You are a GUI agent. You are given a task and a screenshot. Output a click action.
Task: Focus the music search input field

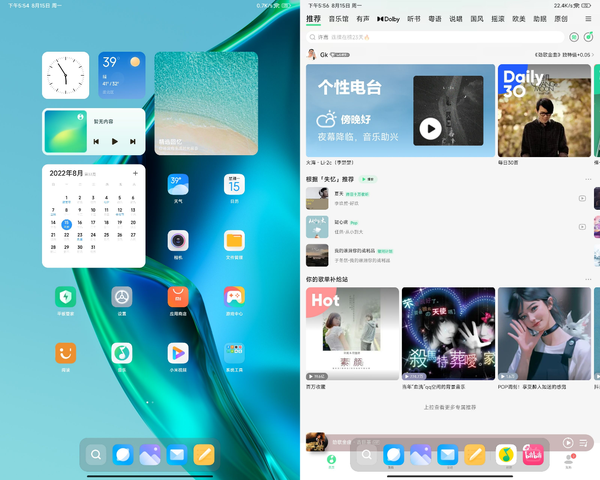click(435, 37)
